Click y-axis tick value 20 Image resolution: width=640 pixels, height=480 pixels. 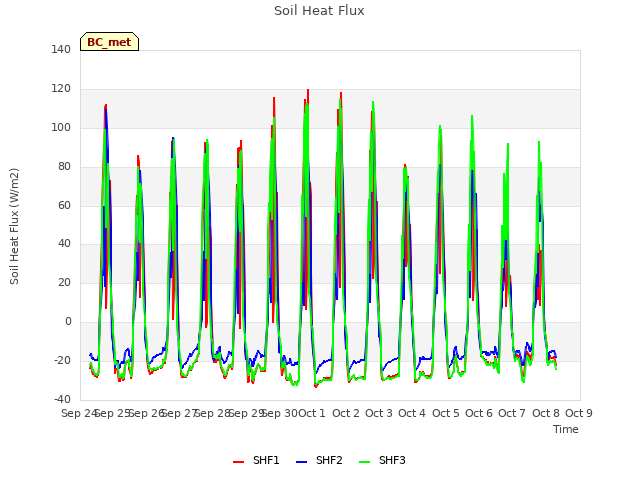64,282
